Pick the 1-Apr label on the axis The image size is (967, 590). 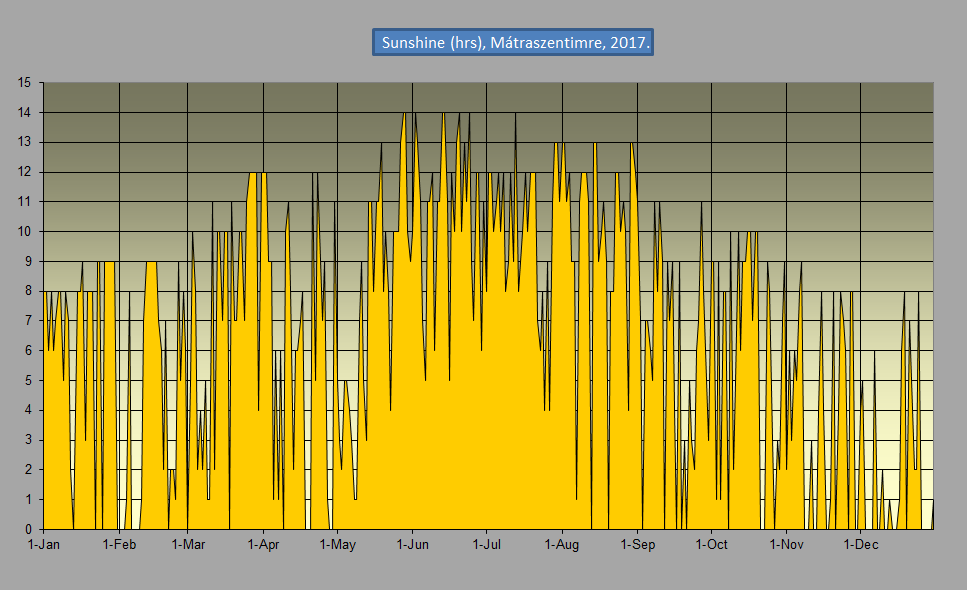pyautogui.click(x=263, y=545)
